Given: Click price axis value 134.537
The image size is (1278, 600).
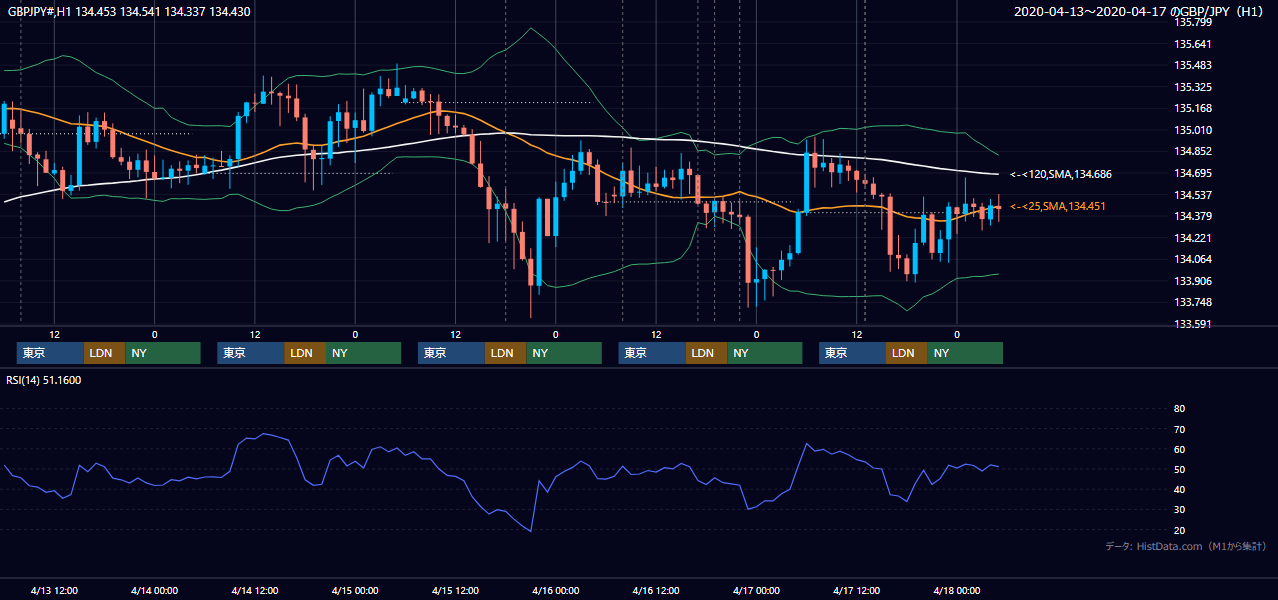Looking at the screenshot, I should (1193, 195).
